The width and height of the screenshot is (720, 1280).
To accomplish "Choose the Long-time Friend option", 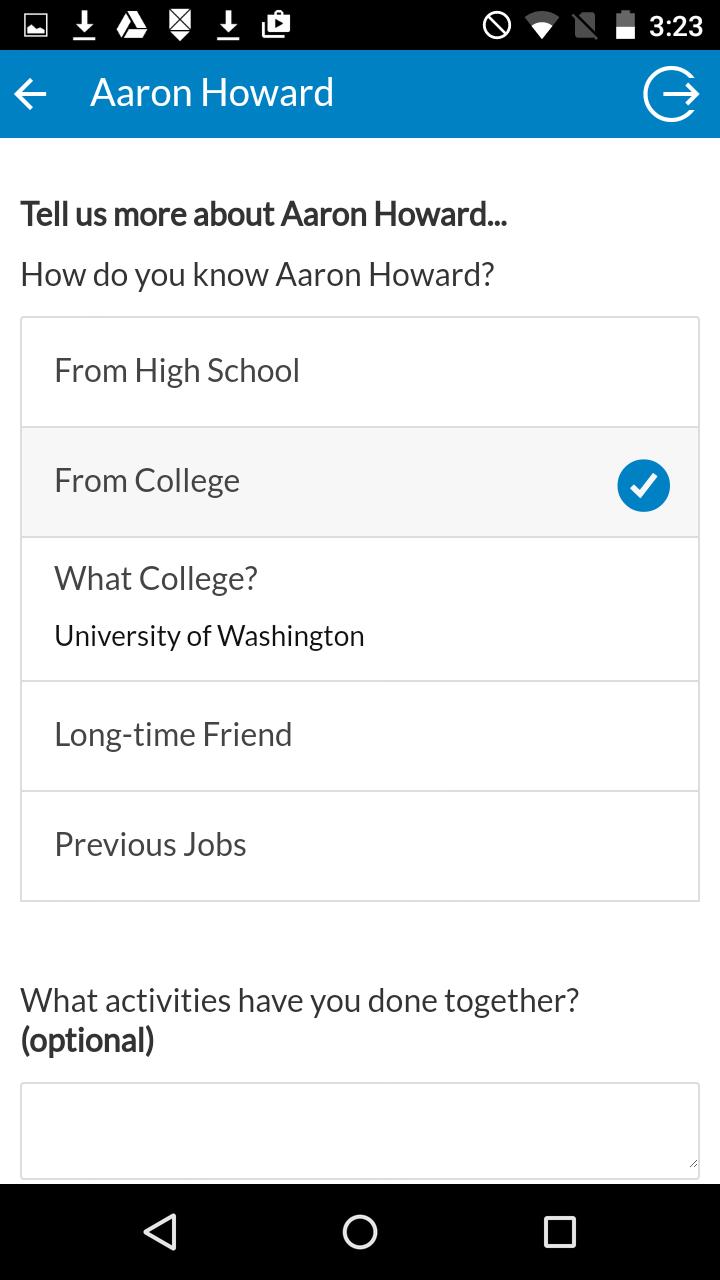I will 360,736.
